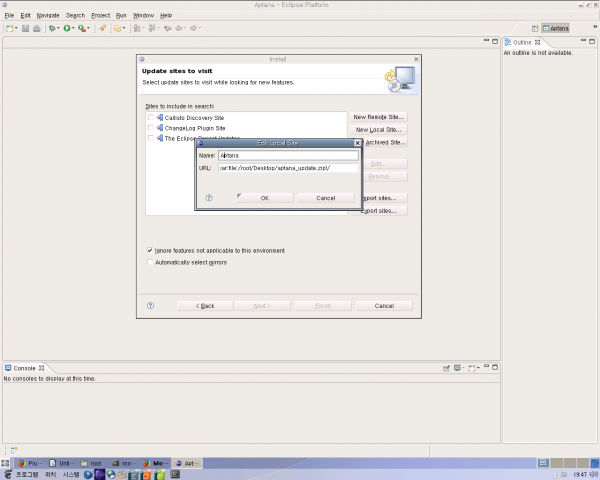Click the Open Perspective icon
600x480 pixels.
pyautogui.click(x=535, y=28)
